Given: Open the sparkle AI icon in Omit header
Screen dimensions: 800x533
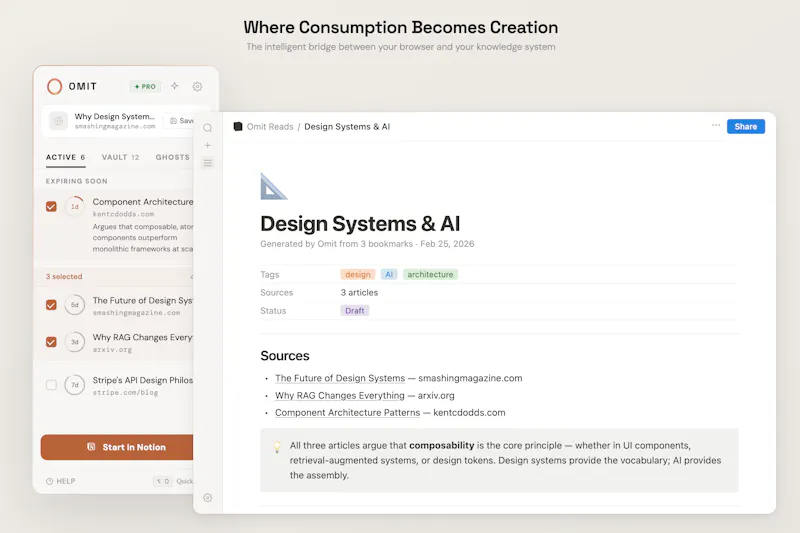Looking at the screenshot, I should coord(174,86).
